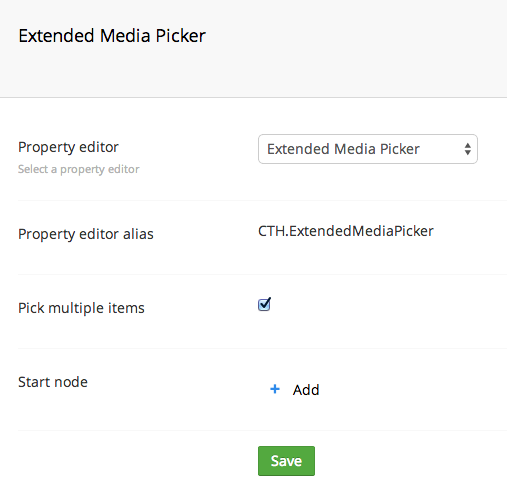Screen dimensions: 507x492
Task: Select the Extended Media Picker combo box value
Action: pyautogui.click(x=343, y=149)
